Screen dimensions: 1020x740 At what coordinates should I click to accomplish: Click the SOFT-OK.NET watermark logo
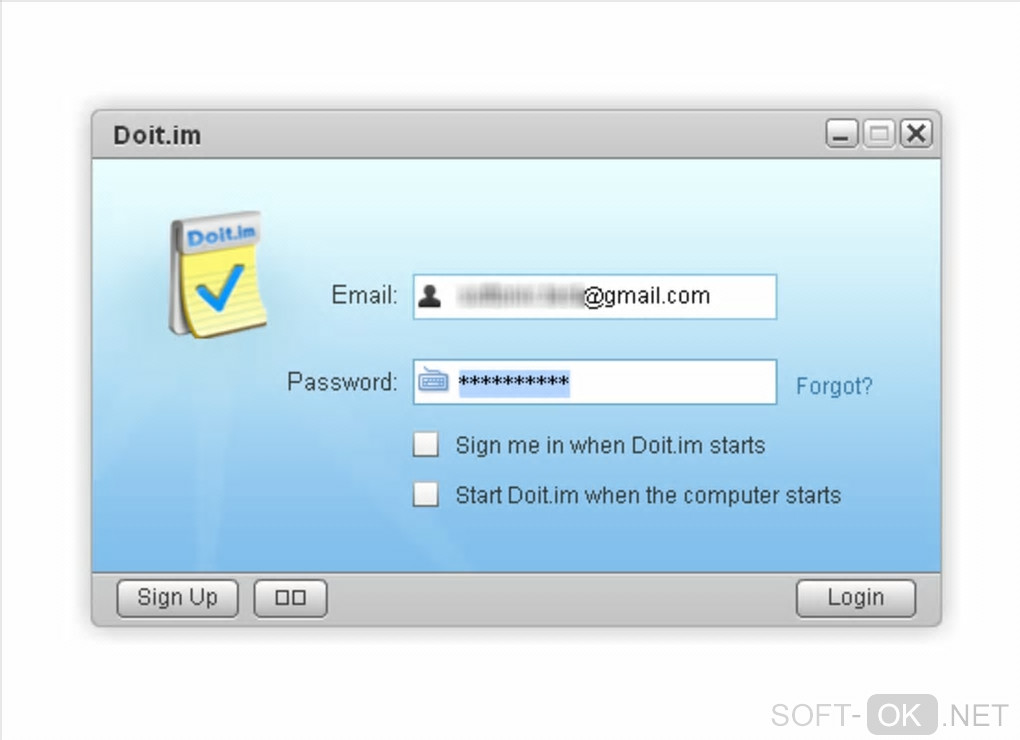point(889,715)
